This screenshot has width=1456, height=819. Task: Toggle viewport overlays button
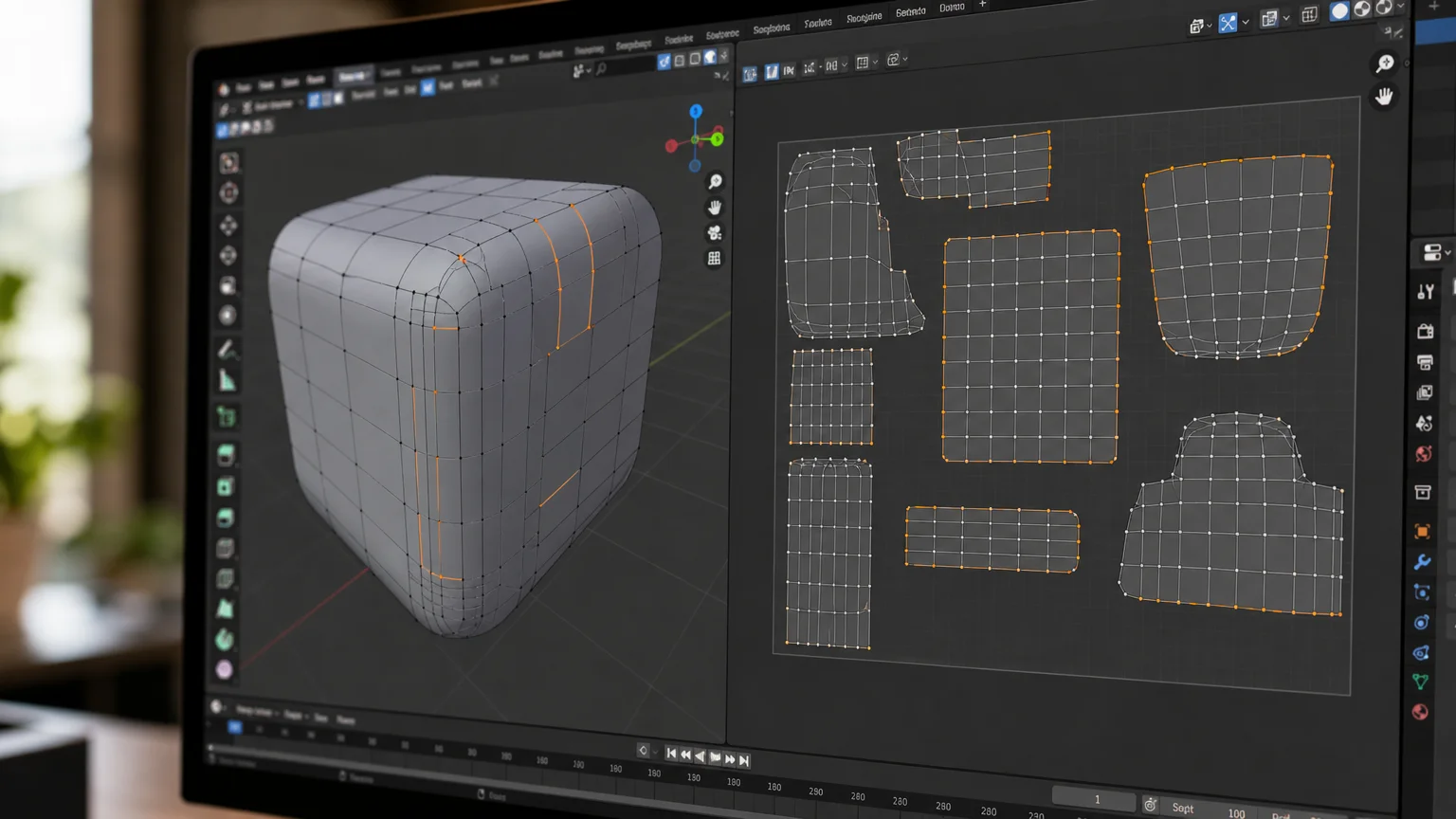[x=1269, y=19]
